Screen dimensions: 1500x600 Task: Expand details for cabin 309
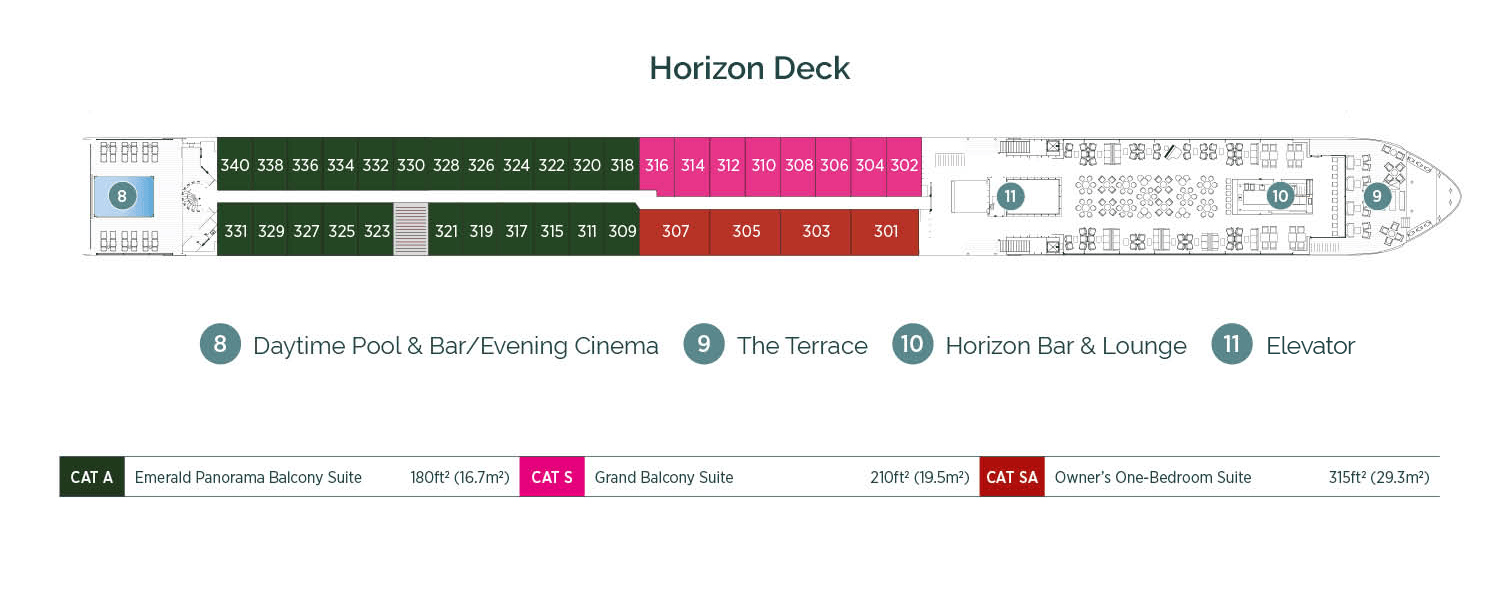(622, 231)
